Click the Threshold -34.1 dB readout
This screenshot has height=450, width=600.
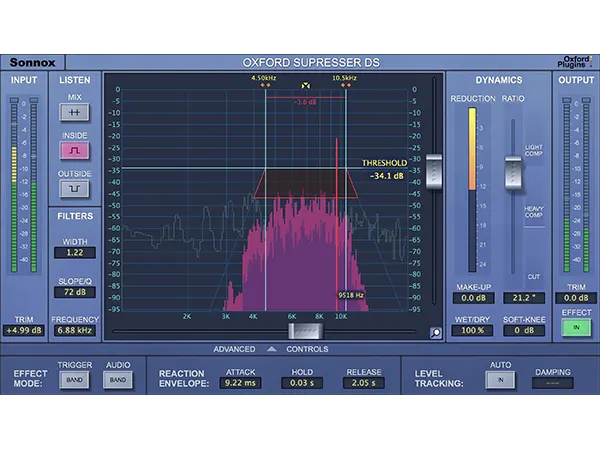pyautogui.click(x=386, y=176)
